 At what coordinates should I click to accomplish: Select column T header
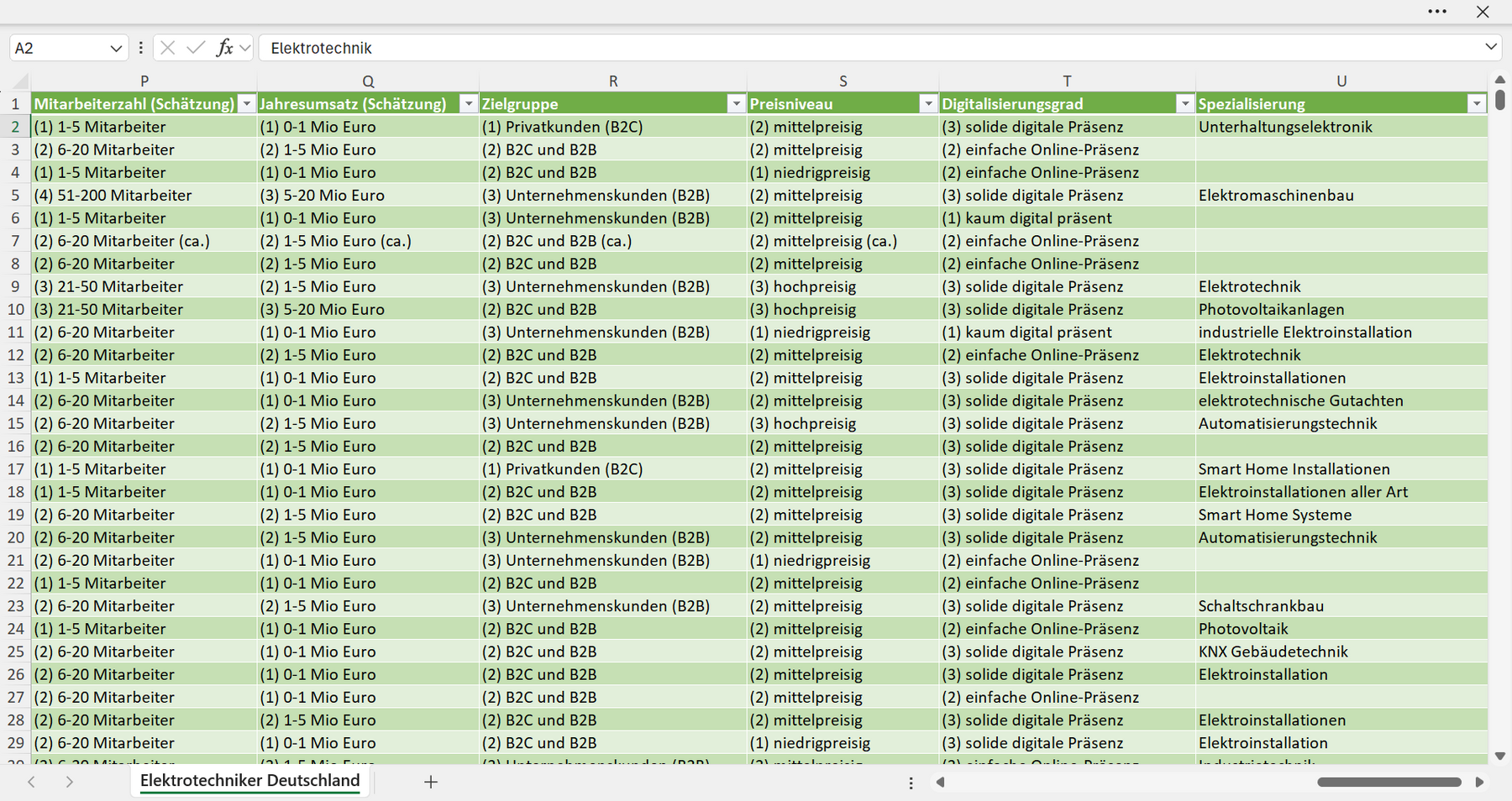(1067, 81)
